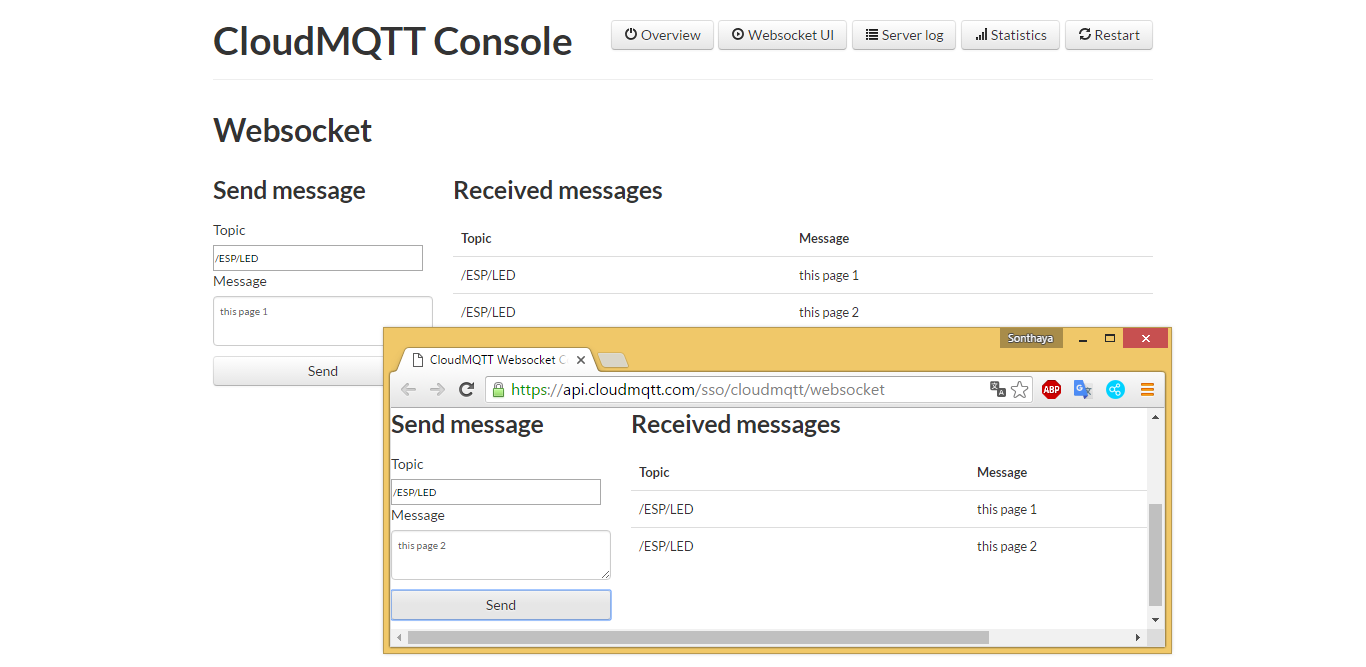Click the cyan share extension icon
1366x667 pixels.
1115,390
